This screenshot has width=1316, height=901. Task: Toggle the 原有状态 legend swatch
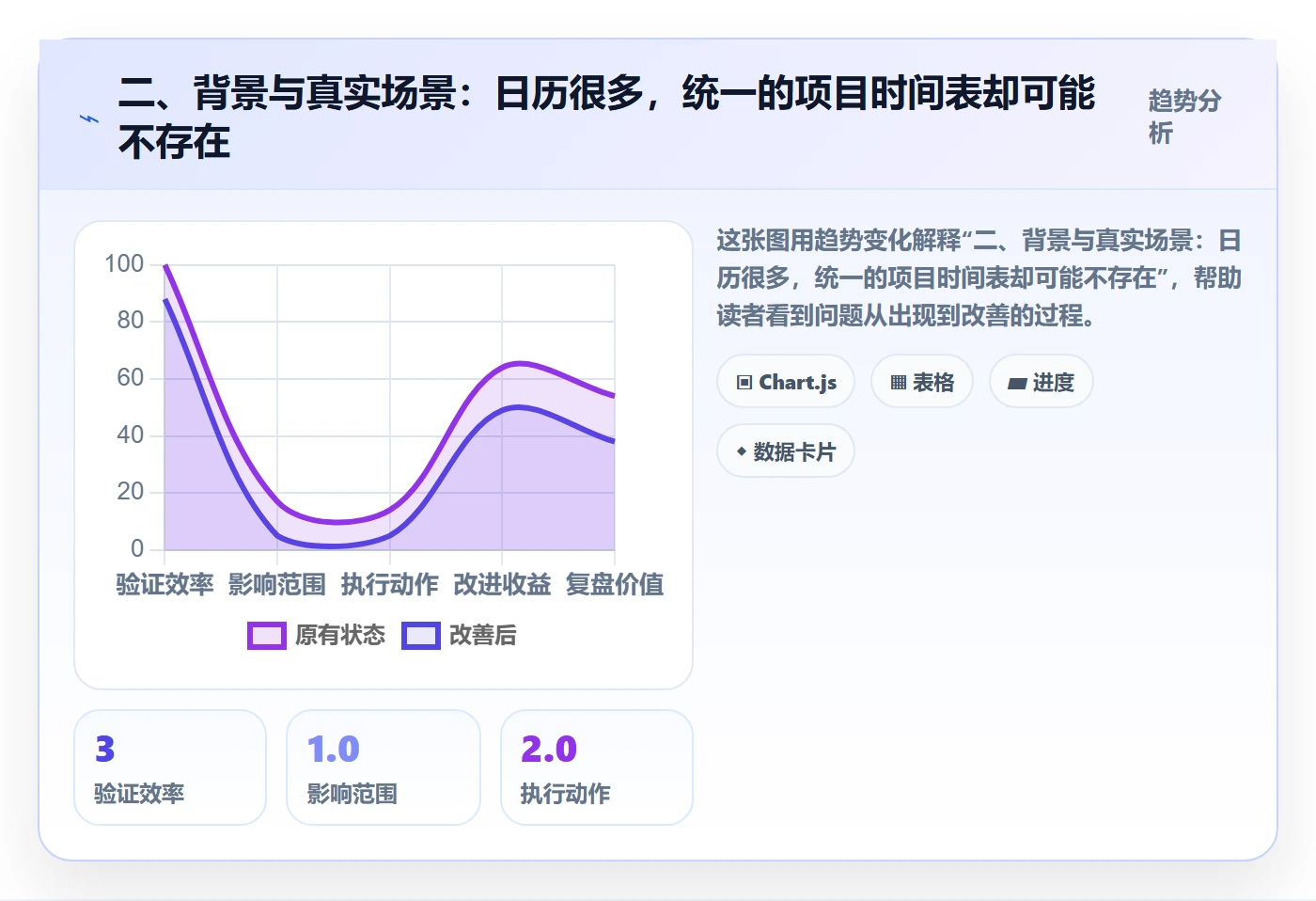coord(267,636)
